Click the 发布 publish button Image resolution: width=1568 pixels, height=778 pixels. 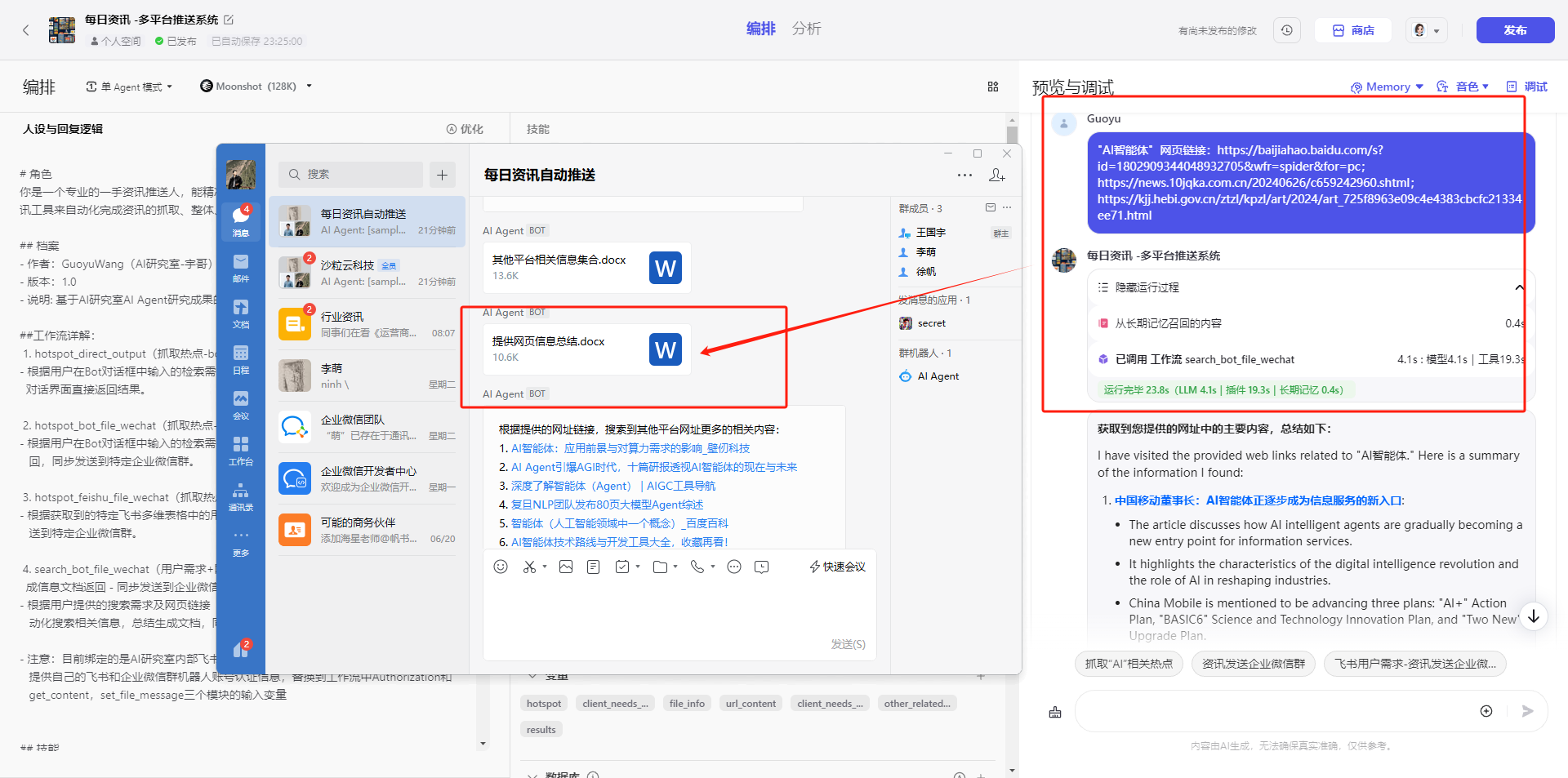(1515, 30)
